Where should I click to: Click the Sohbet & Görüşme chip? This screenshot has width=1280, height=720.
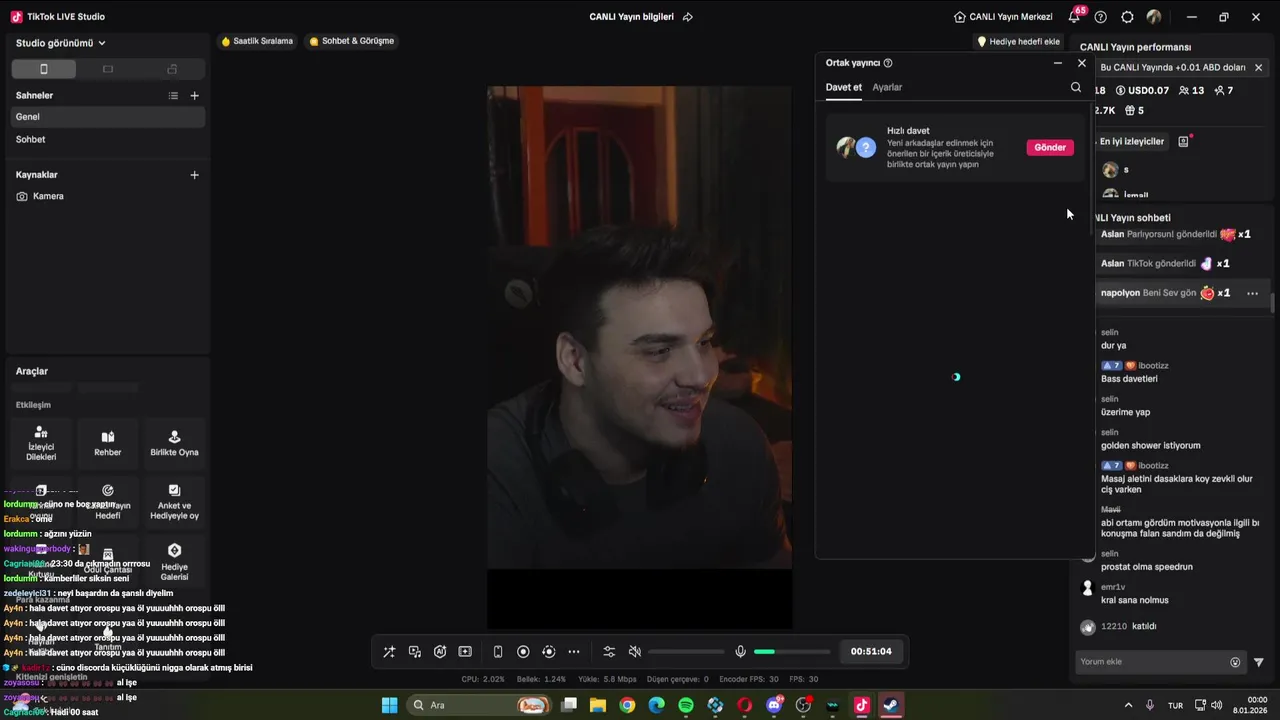(x=352, y=41)
